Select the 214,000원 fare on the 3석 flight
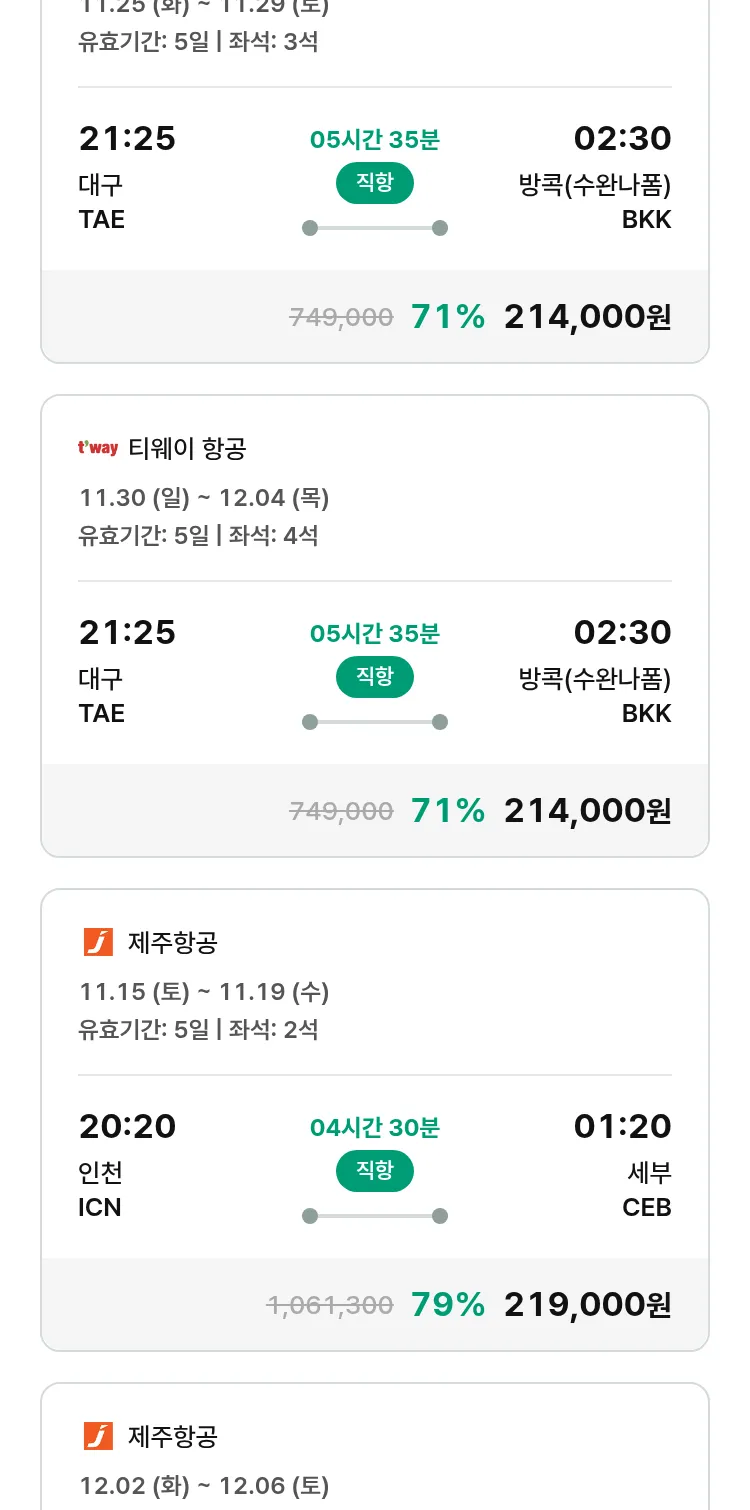The height and width of the screenshot is (1510, 750). 587,316
